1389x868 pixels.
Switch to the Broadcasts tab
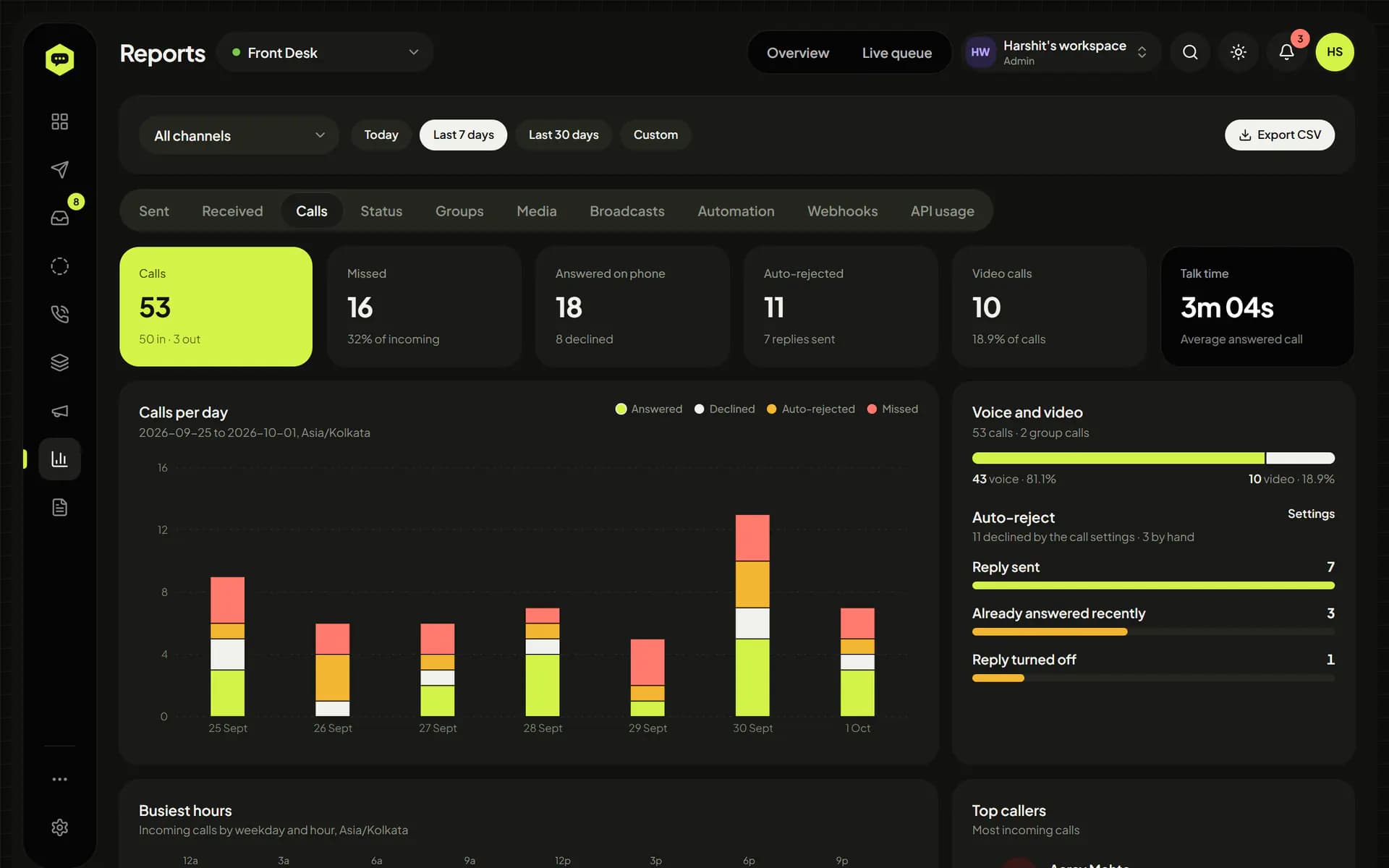pos(627,211)
